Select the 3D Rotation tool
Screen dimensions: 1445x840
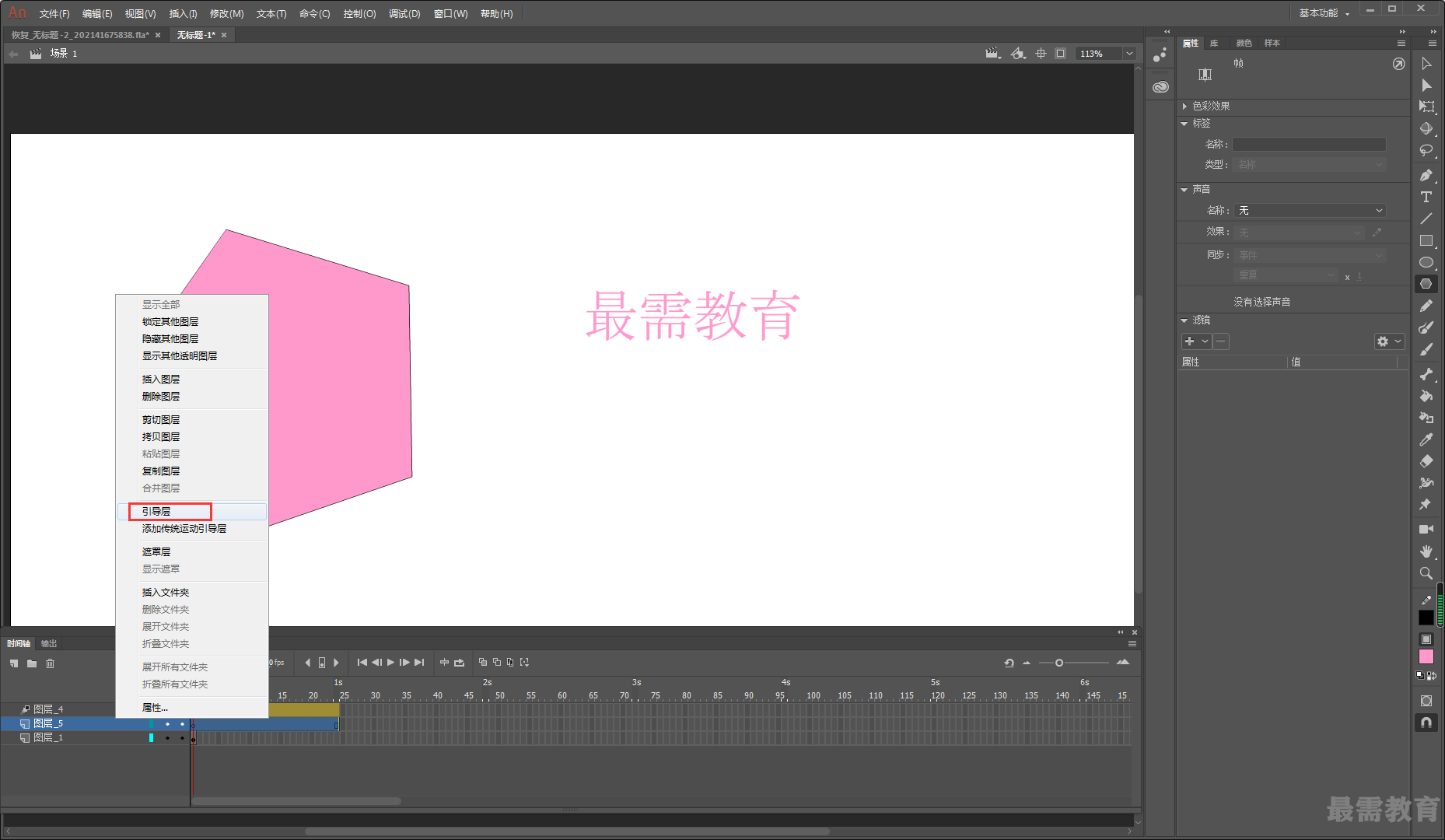click(x=1426, y=129)
